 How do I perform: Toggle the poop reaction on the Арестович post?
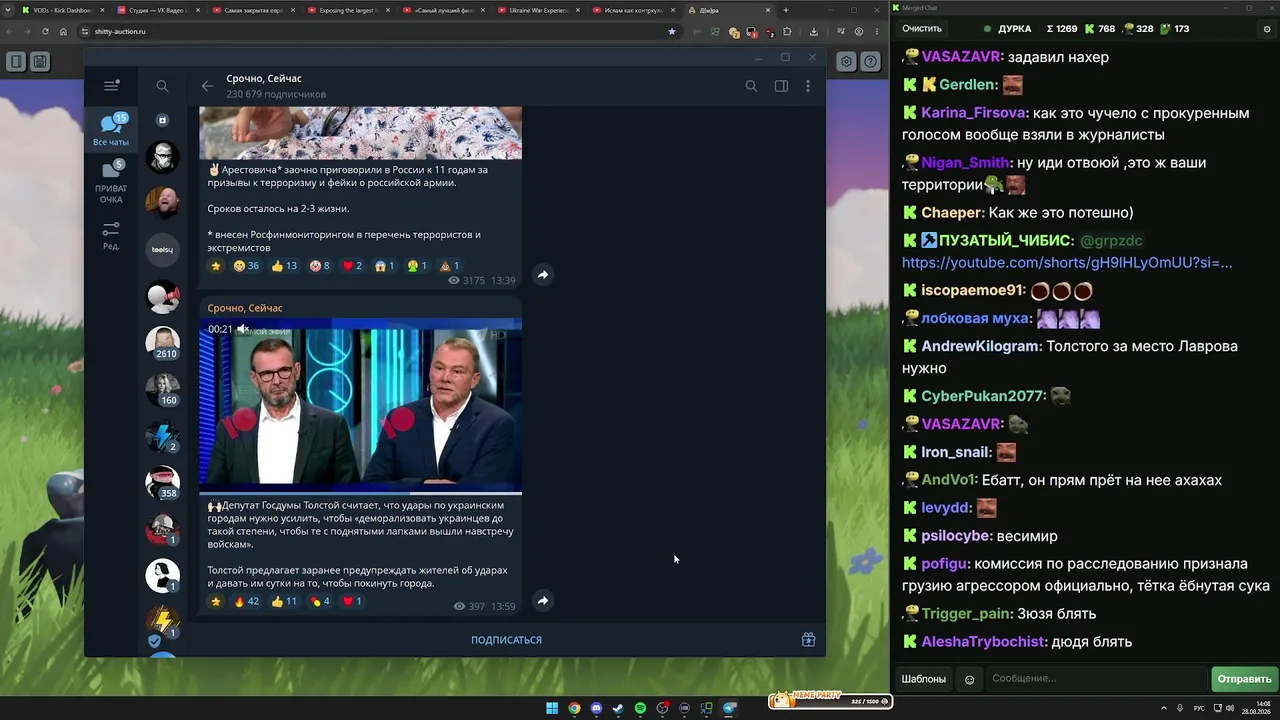(x=449, y=266)
